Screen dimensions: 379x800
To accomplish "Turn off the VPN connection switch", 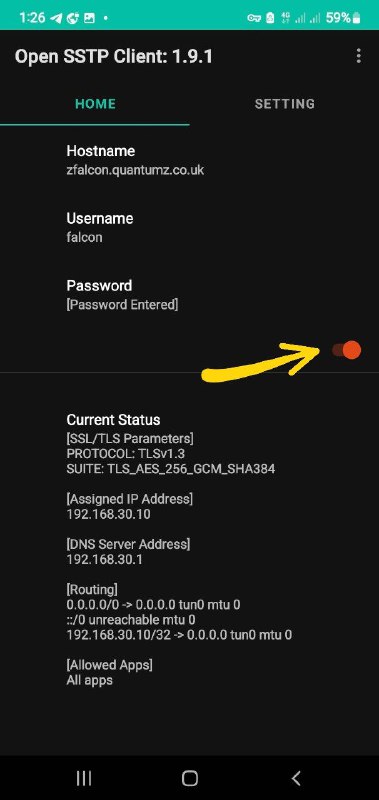I will [346, 350].
